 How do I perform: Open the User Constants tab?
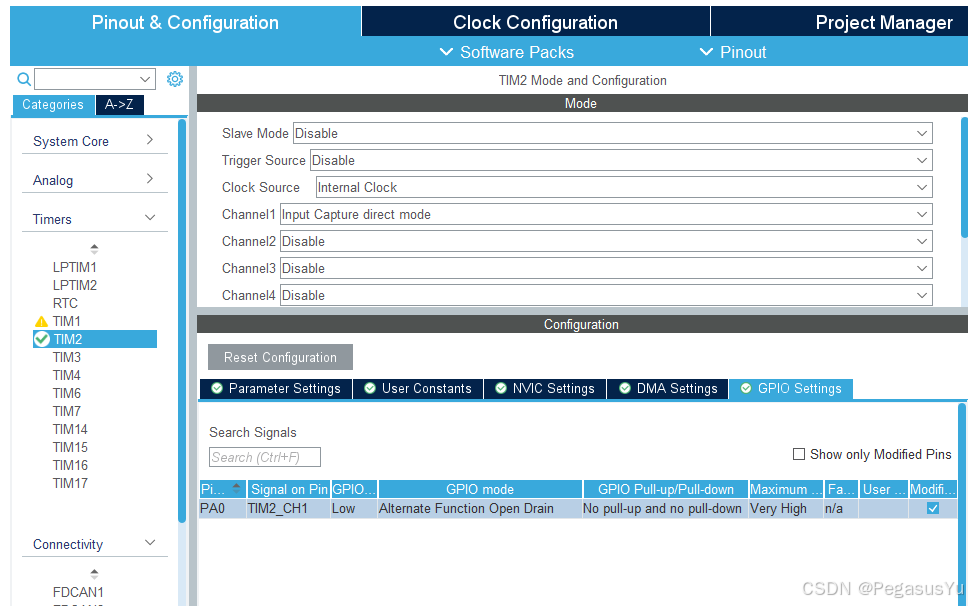tap(418, 389)
